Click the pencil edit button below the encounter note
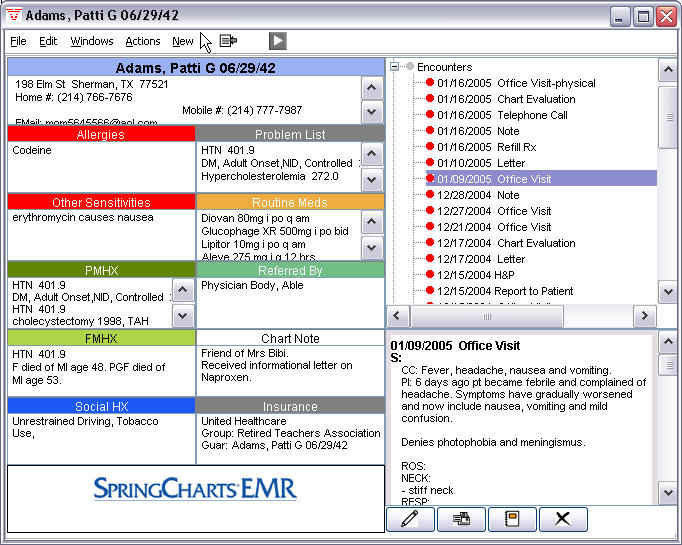The height and width of the screenshot is (545, 682). tap(410, 519)
